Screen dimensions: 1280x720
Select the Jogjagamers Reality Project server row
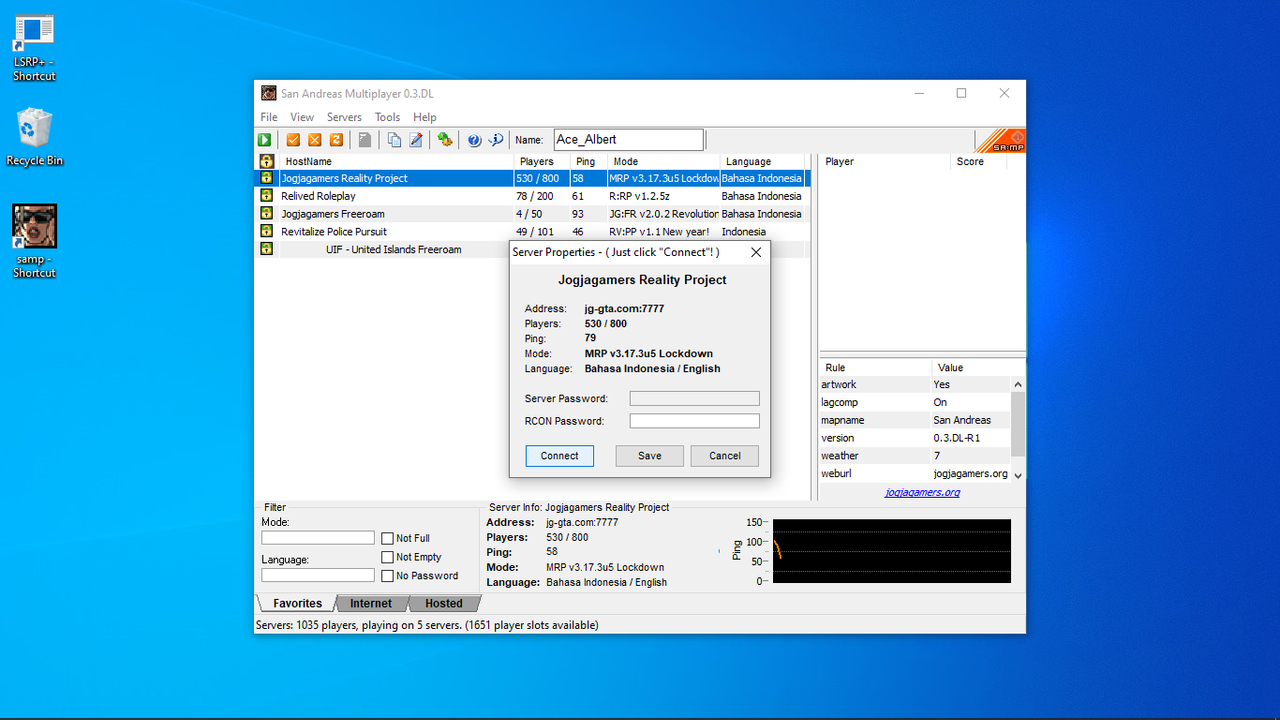pos(532,178)
